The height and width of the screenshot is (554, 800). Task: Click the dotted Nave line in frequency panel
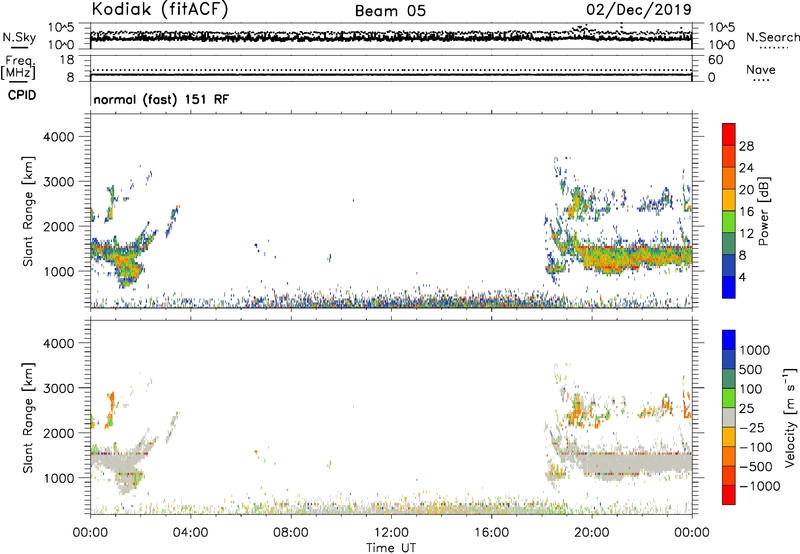click(x=391, y=70)
